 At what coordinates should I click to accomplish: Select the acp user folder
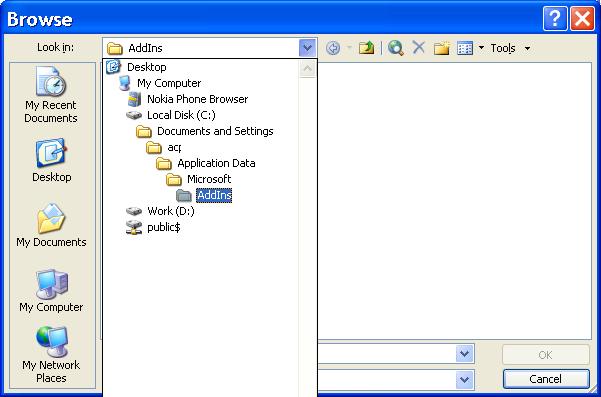point(164,148)
